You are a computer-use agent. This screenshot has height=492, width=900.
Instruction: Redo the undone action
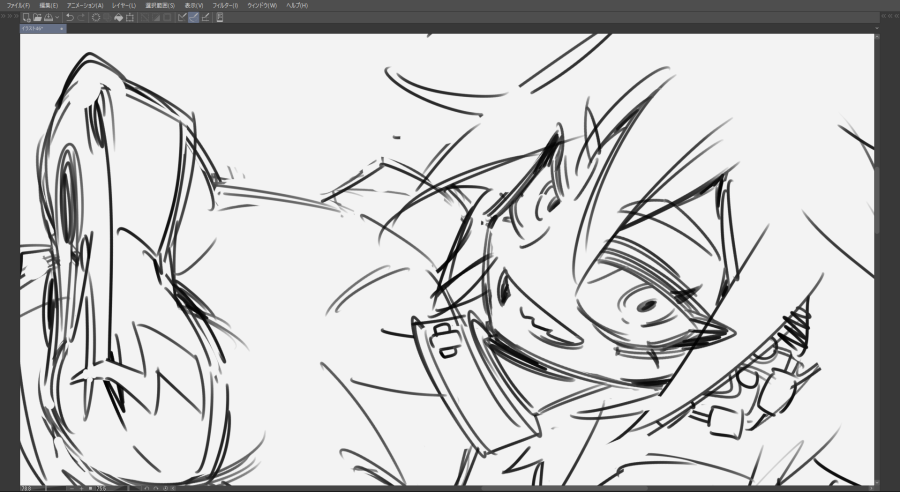tap(81, 17)
